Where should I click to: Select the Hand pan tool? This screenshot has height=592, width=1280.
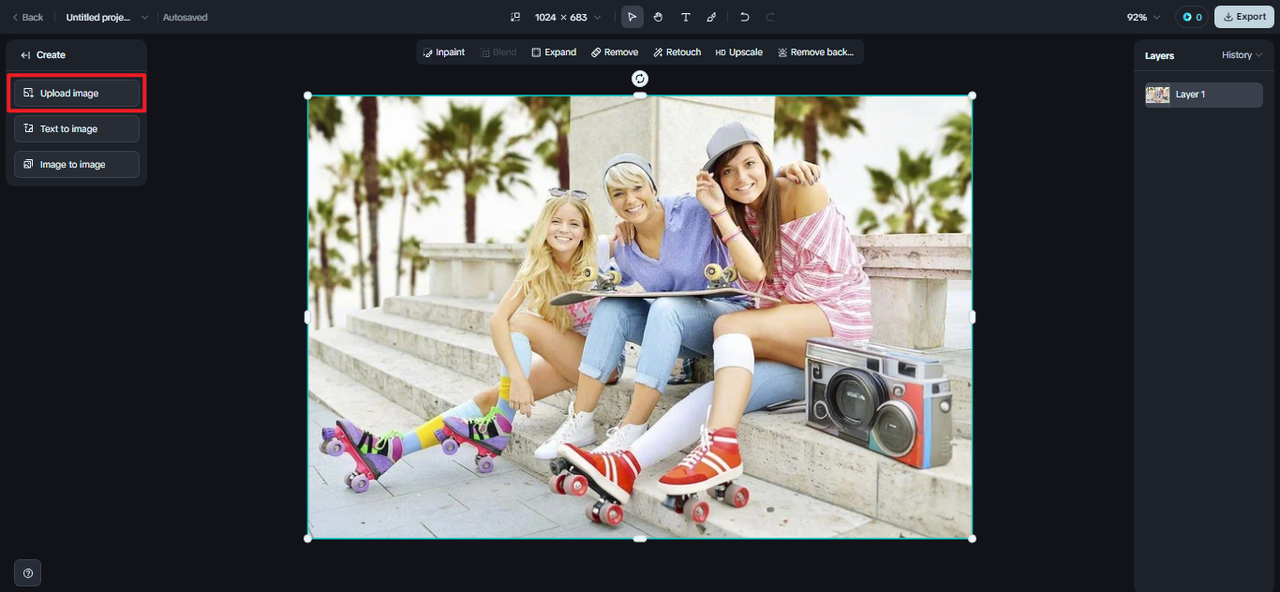pyautogui.click(x=658, y=17)
